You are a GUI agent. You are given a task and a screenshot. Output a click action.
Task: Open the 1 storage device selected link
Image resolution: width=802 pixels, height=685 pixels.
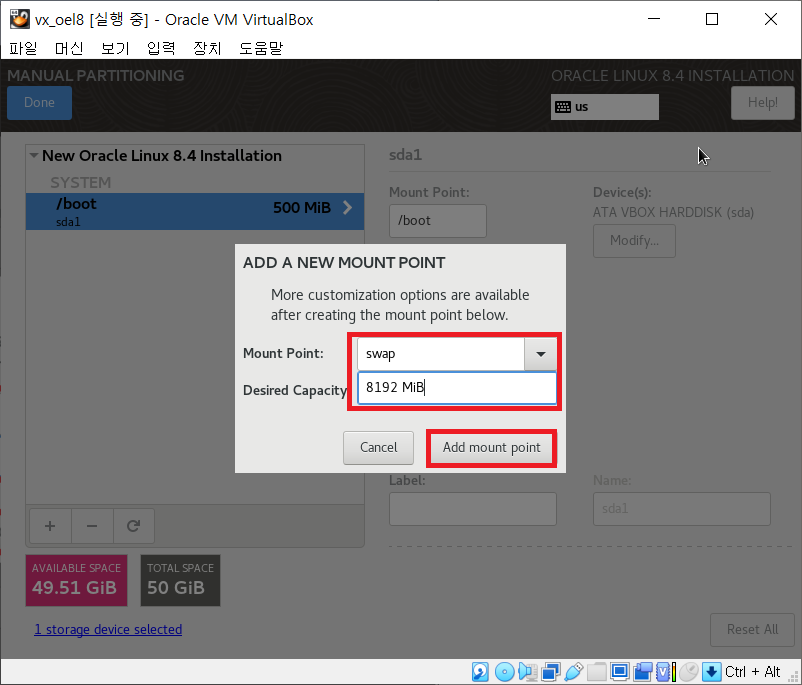pos(108,629)
